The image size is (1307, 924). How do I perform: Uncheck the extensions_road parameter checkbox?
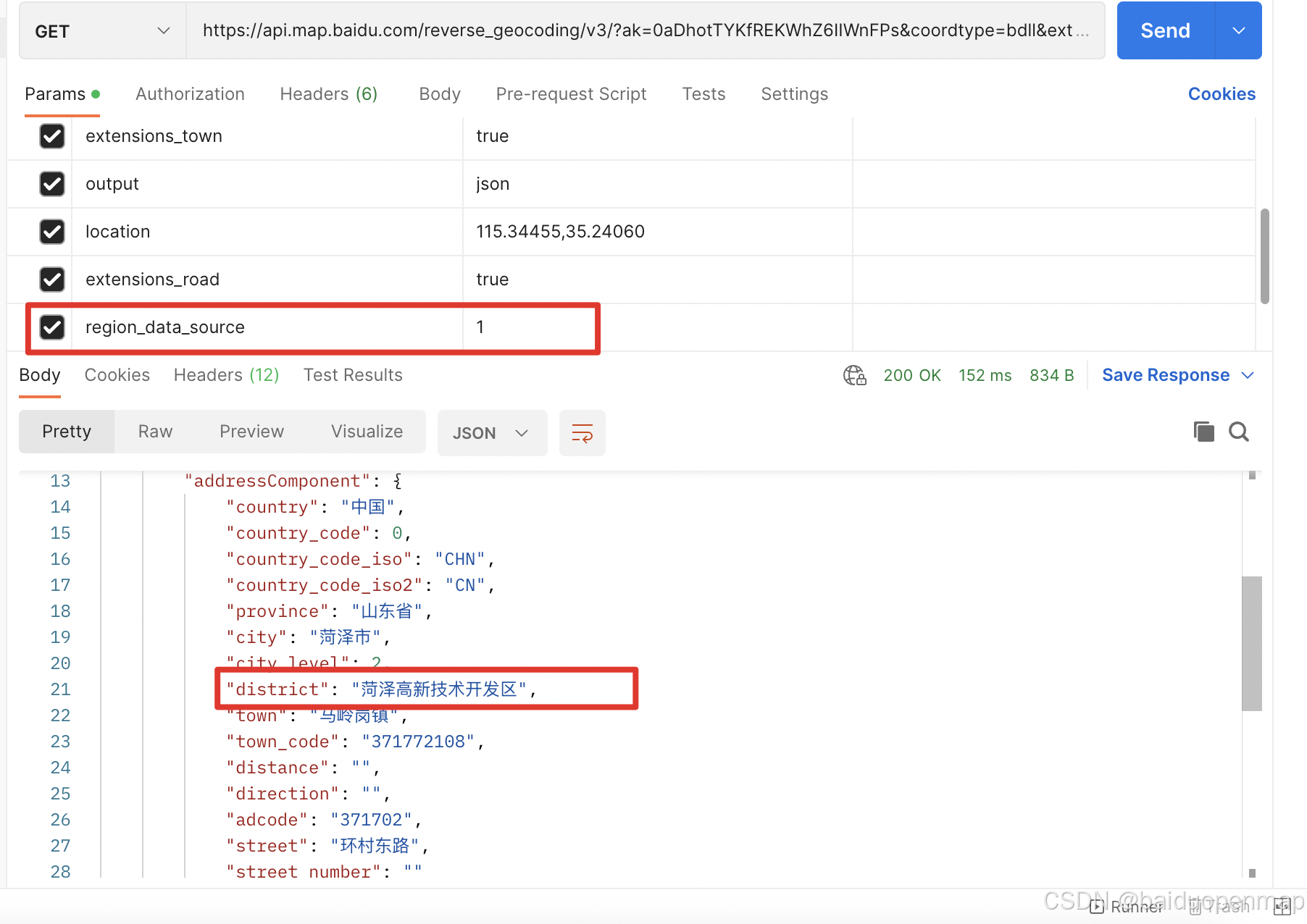coord(52,280)
